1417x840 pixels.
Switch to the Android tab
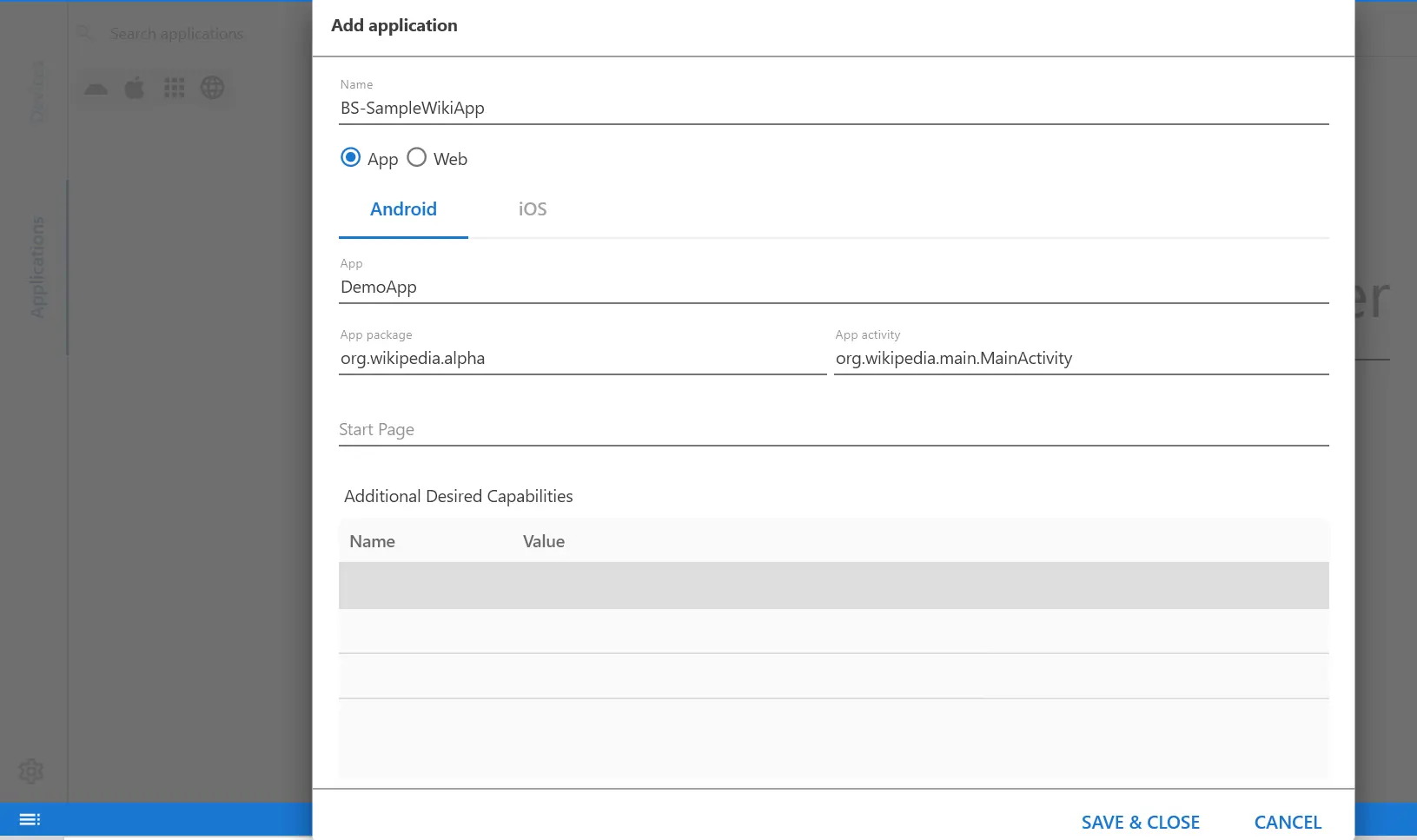[x=403, y=209]
